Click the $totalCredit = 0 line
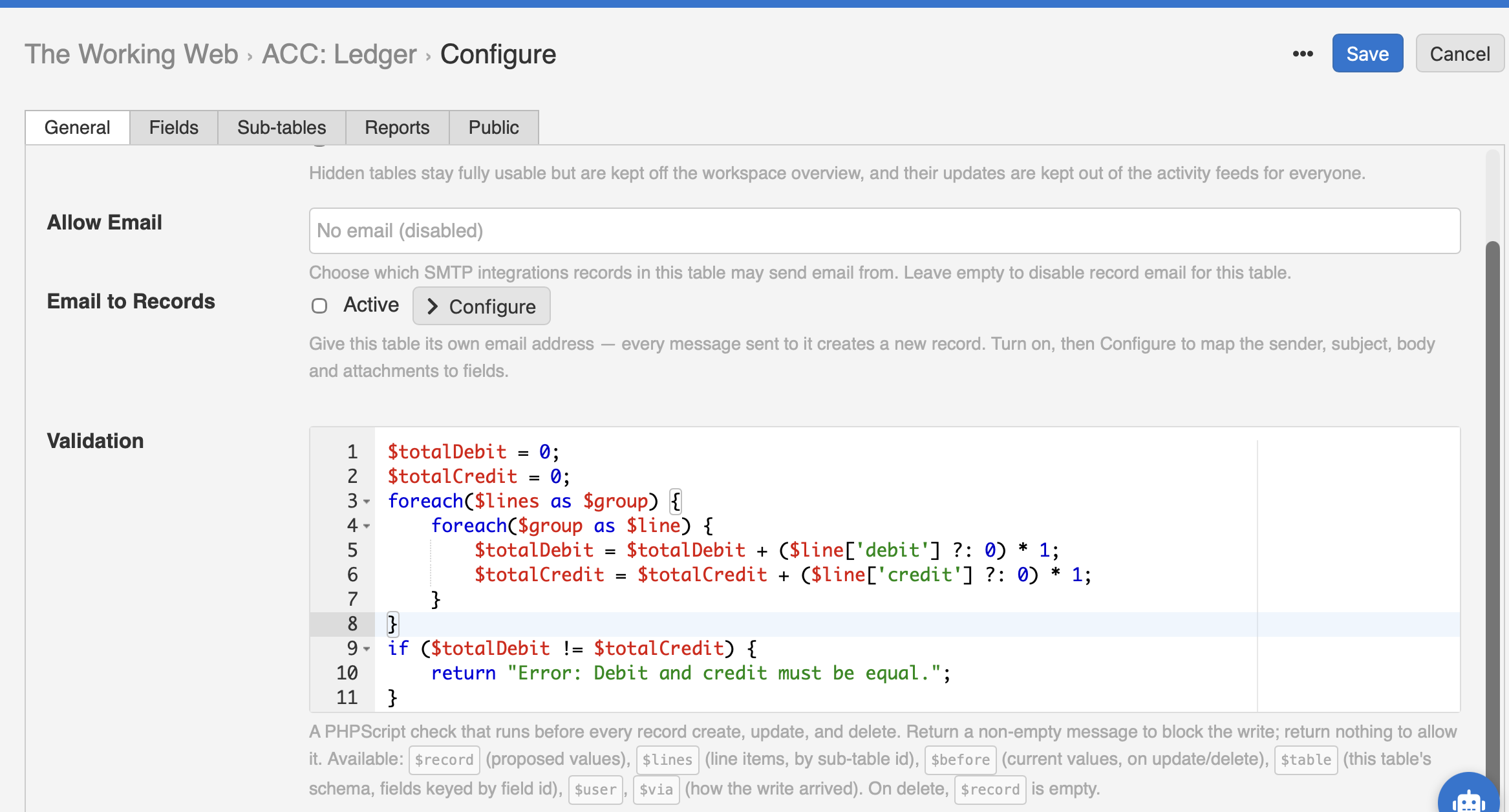1509x812 pixels. pyautogui.click(x=479, y=476)
